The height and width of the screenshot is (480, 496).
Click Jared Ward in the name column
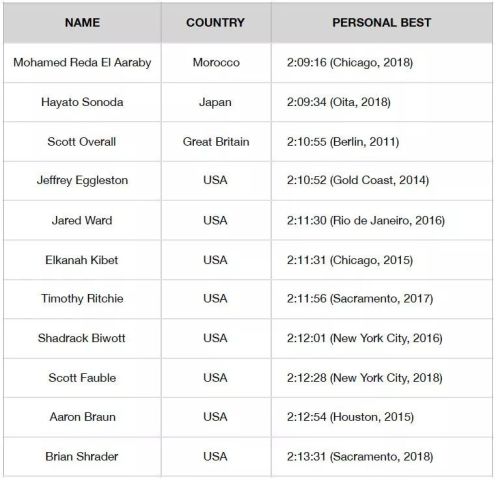click(x=82, y=220)
